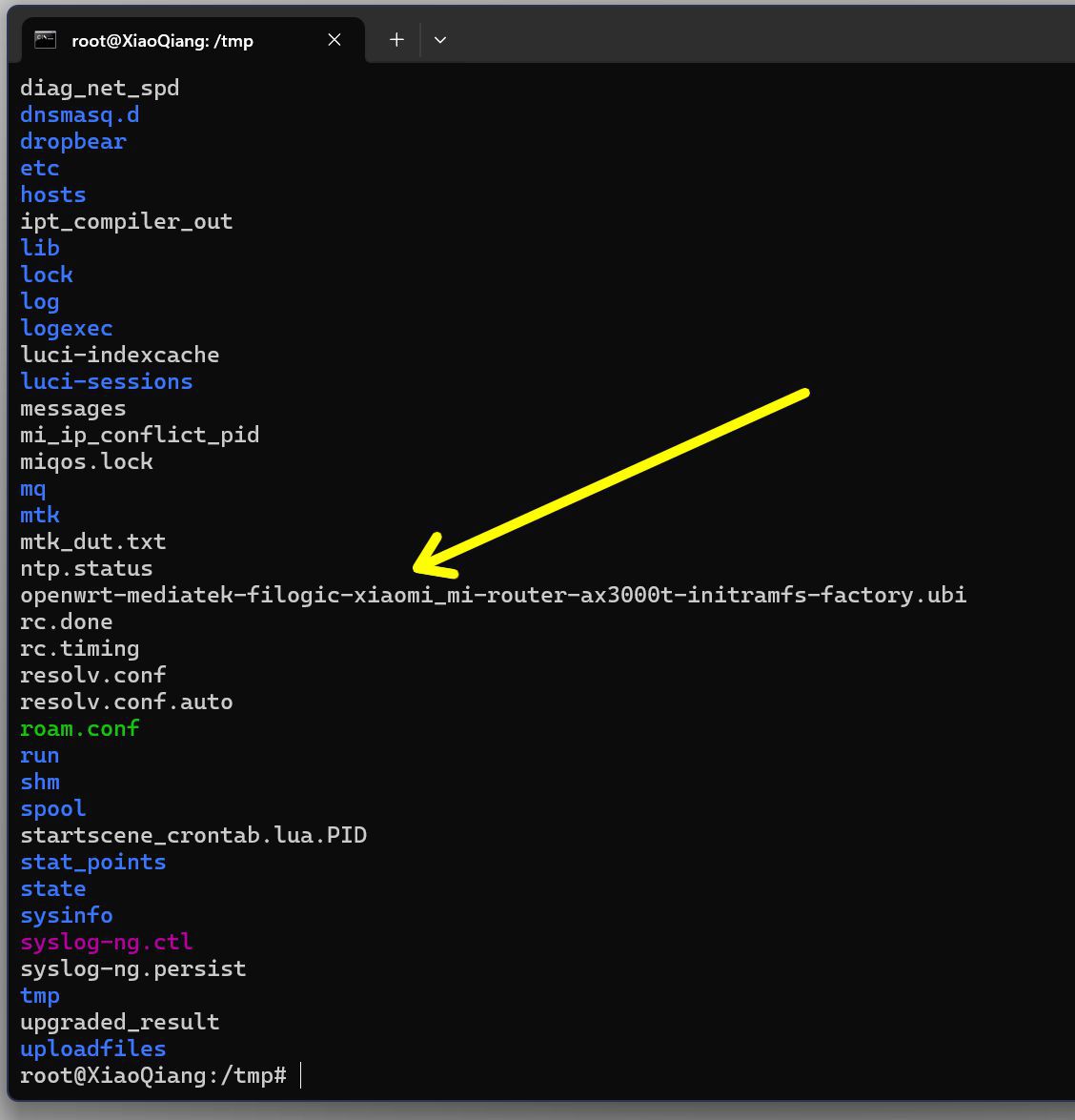Click the openwrt initramfs-factory.ubi file name
The height and width of the screenshot is (1120, 1075).
tap(493, 596)
